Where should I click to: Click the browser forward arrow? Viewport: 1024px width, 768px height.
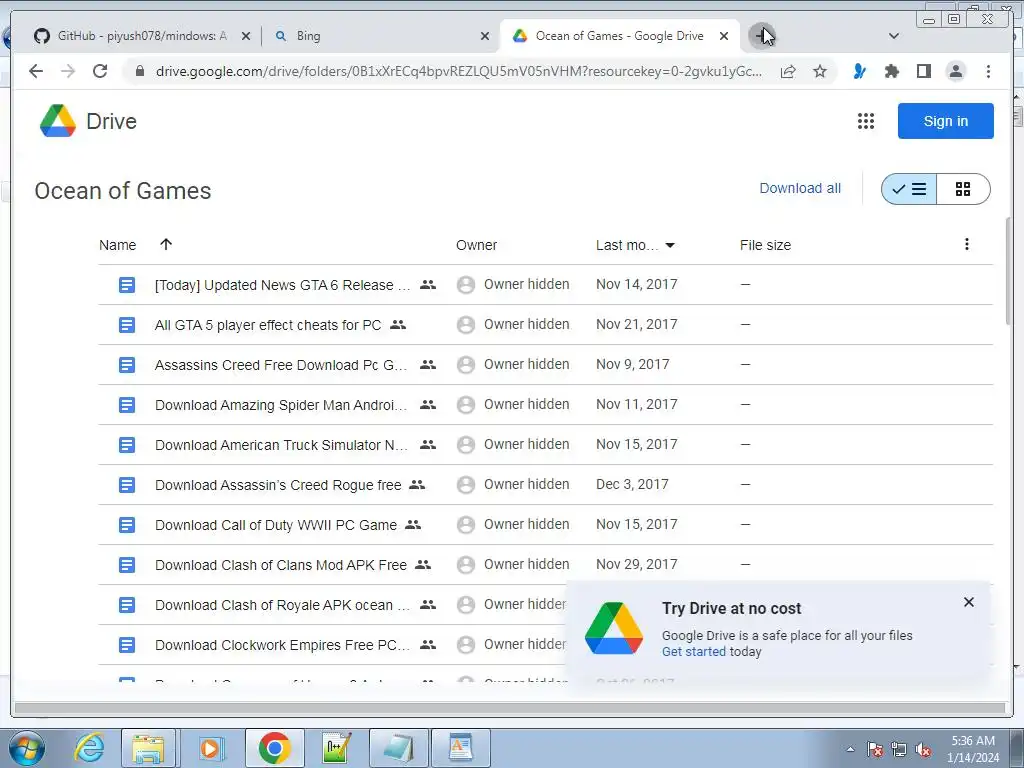click(x=68, y=71)
